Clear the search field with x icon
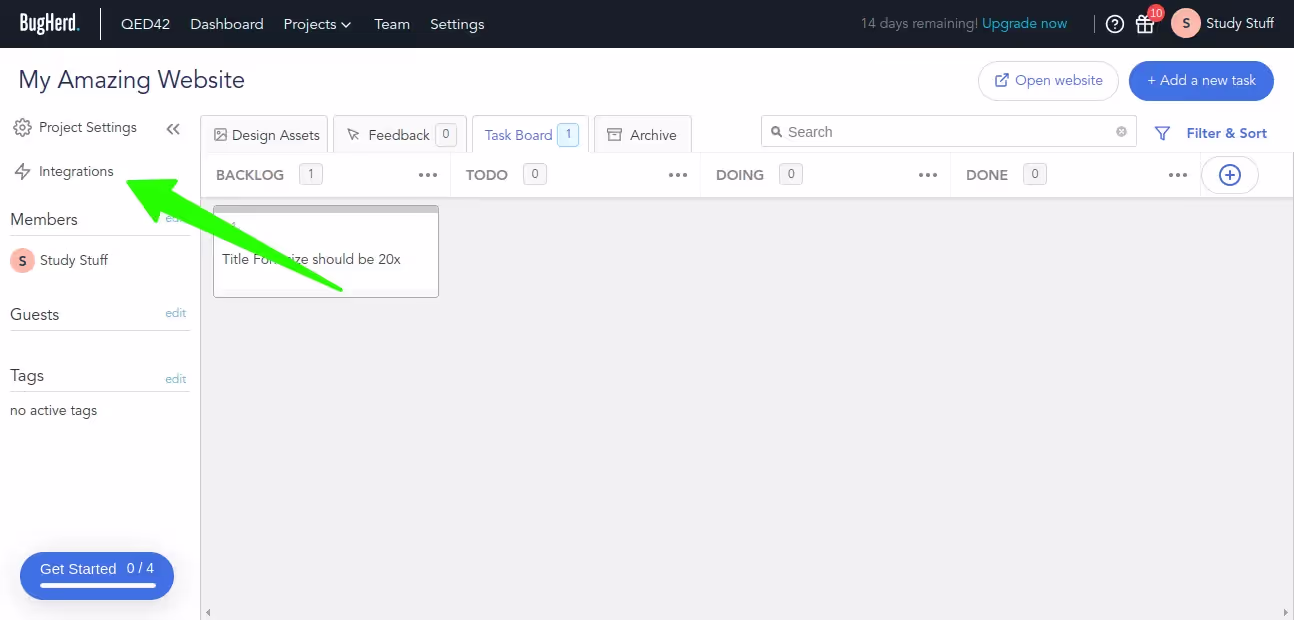This screenshot has width=1294, height=620. 1121,132
